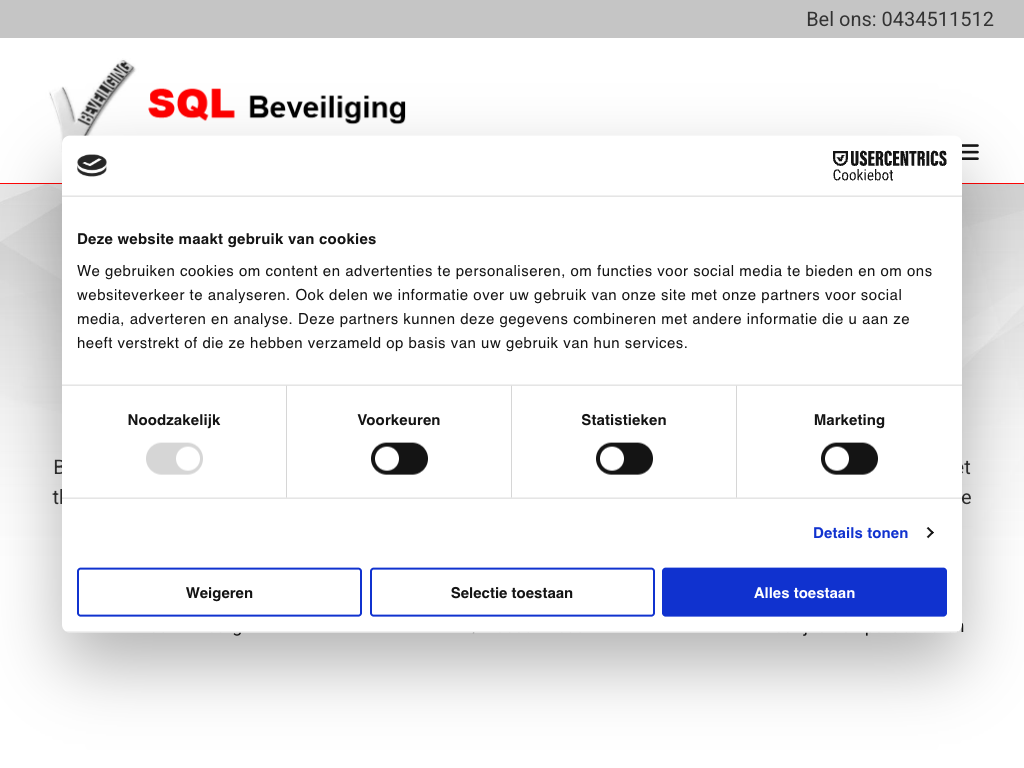1024x768 pixels.
Task: Click the SQL Beveiliging site logo
Action: point(228,98)
